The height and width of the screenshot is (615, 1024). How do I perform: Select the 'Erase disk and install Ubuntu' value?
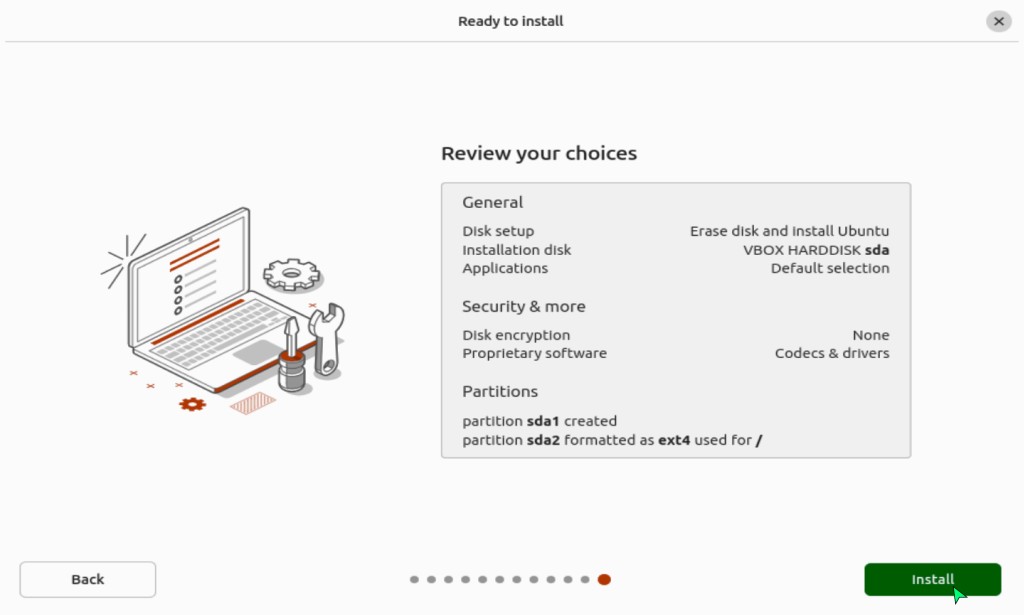click(789, 231)
